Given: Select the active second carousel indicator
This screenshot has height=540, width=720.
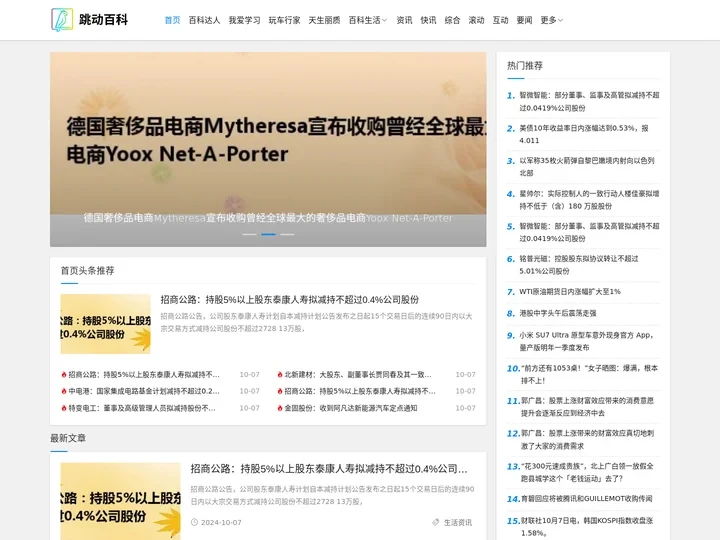Looking at the screenshot, I should point(268,234).
